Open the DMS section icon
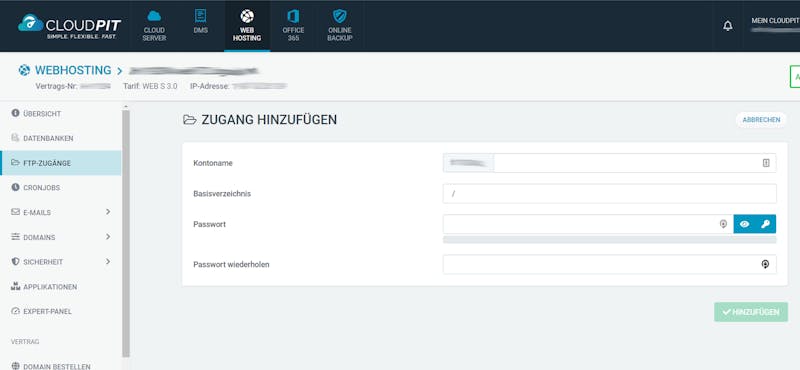This screenshot has width=800, height=370. pos(201,16)
